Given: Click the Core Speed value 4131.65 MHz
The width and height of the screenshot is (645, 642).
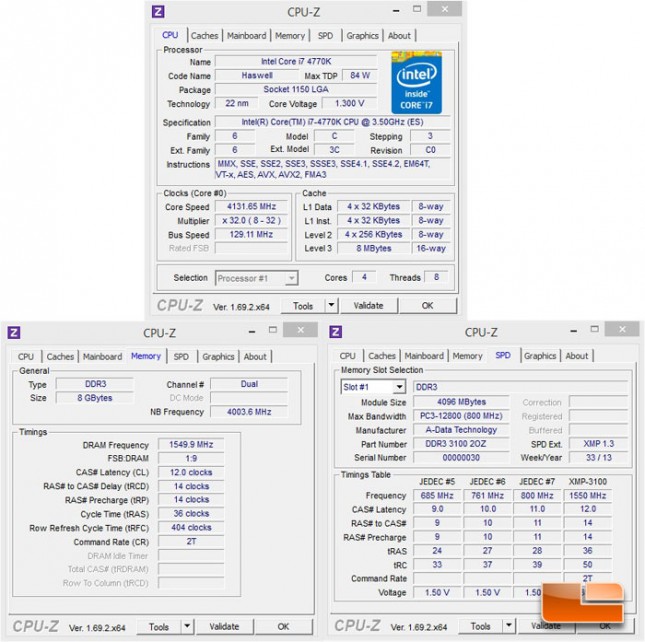Looking at the screenshot, I should [x=251, y=206].
